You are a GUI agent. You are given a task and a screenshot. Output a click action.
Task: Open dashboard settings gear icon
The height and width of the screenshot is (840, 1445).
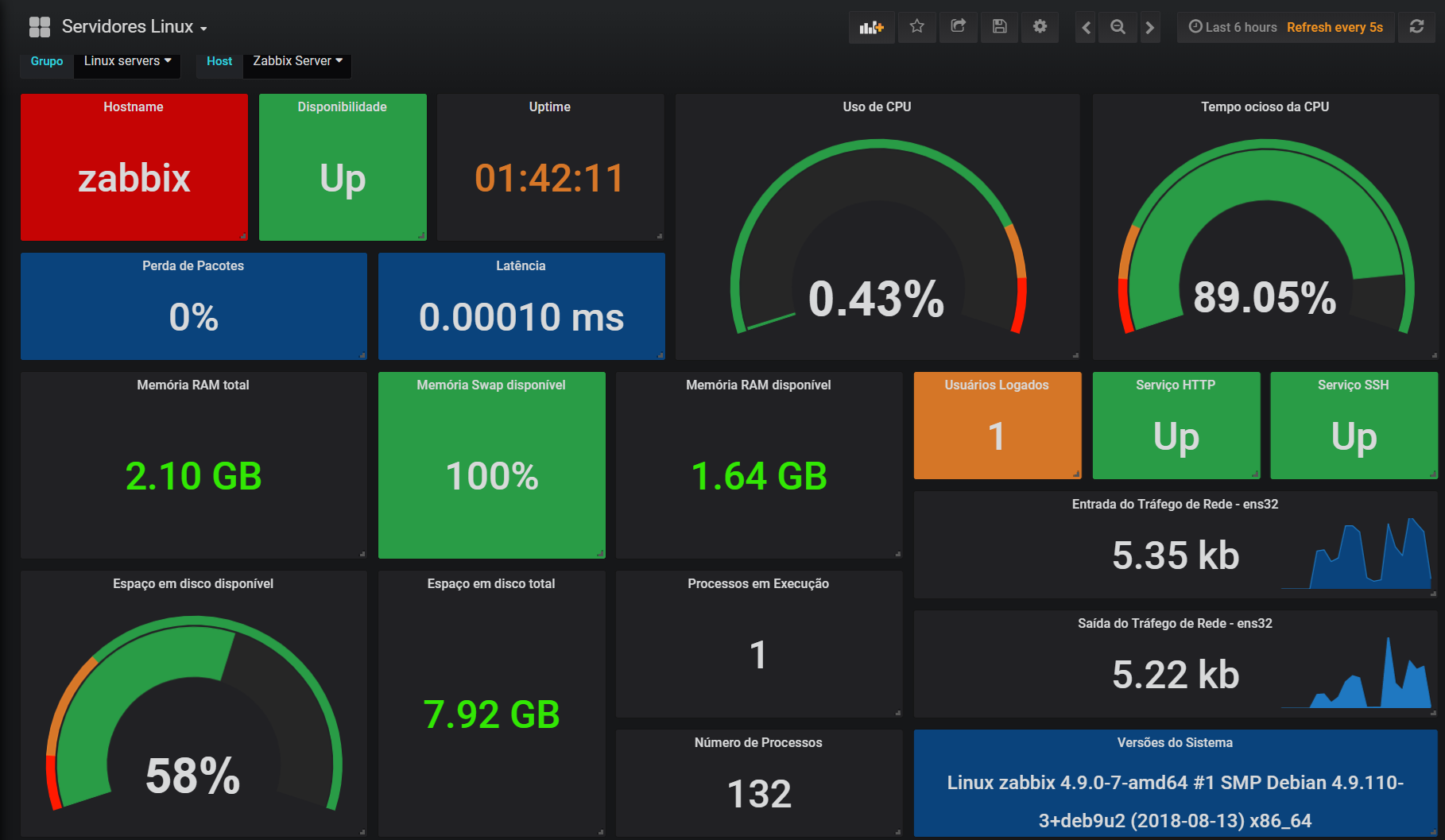pos(1040,27)
